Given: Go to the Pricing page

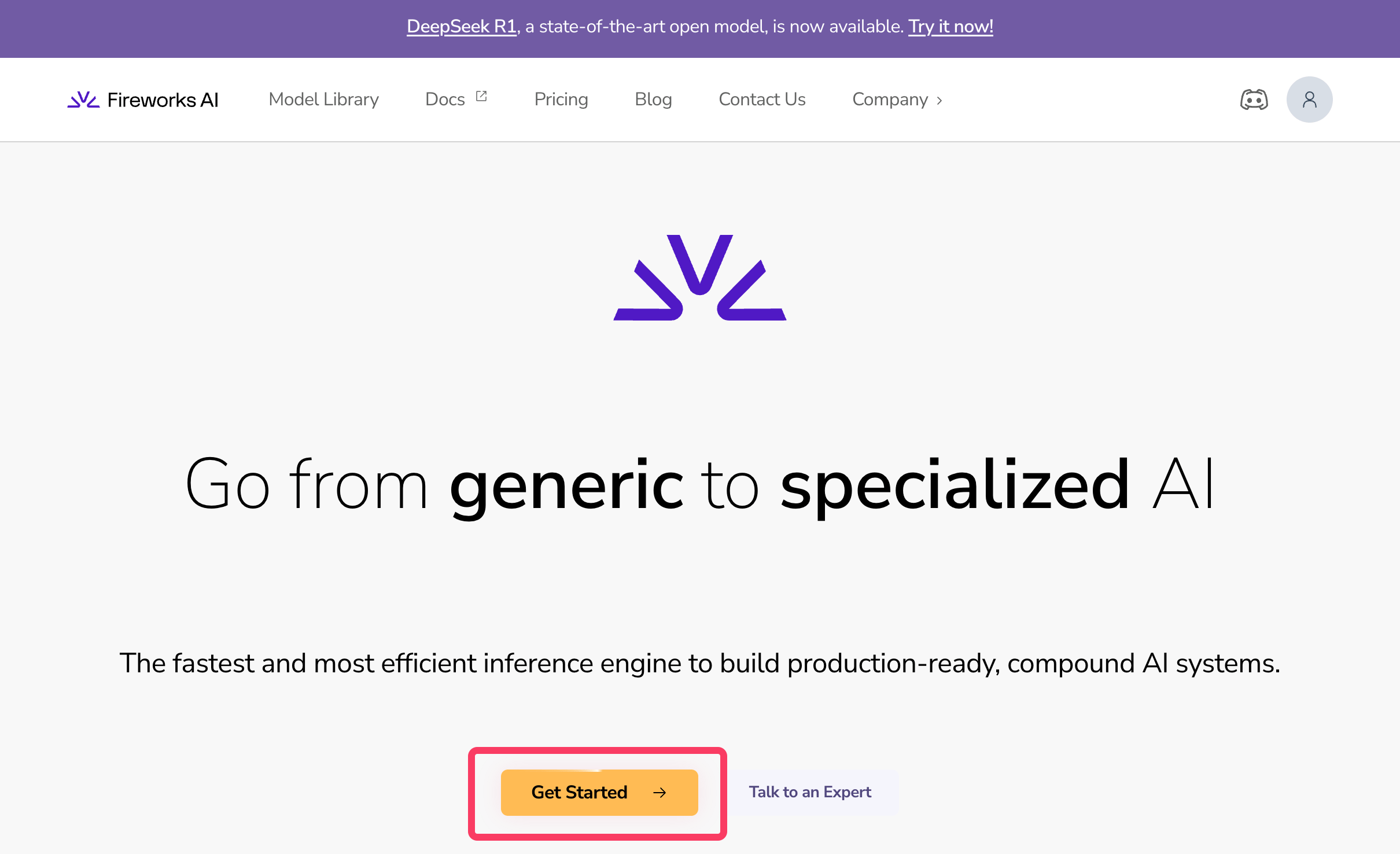Looking at the screenshot, I should point(561,100).
